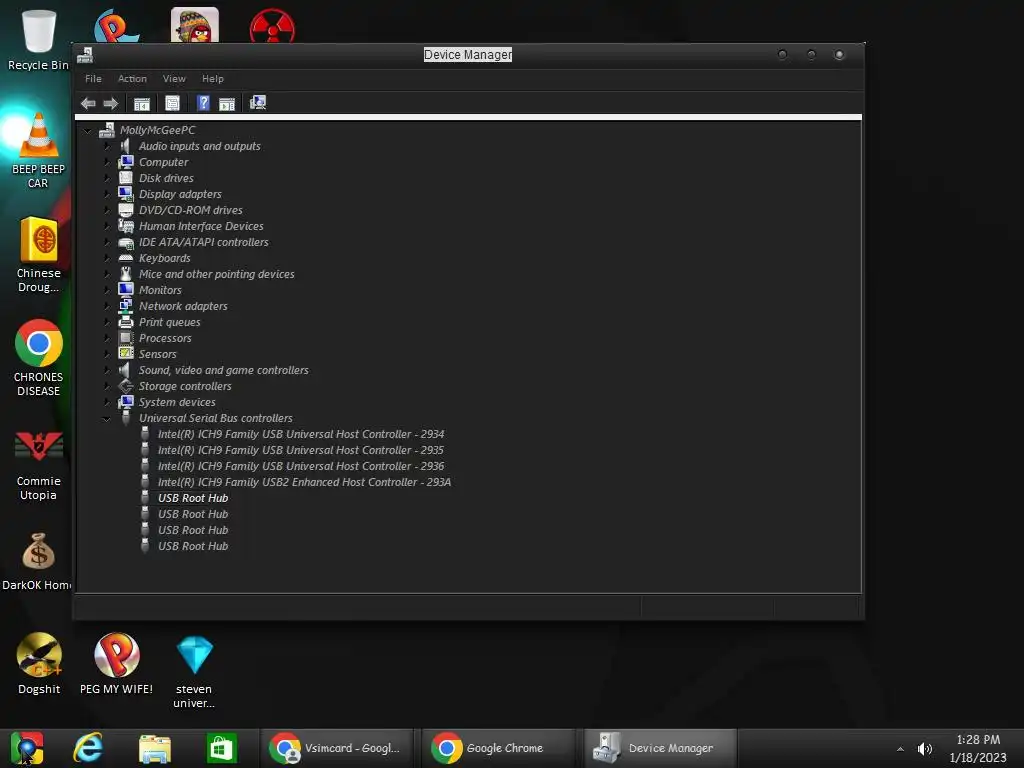Expand the Network adapters node
Viewport: 1024px width, 768px height.
click(x=107, y=306)
